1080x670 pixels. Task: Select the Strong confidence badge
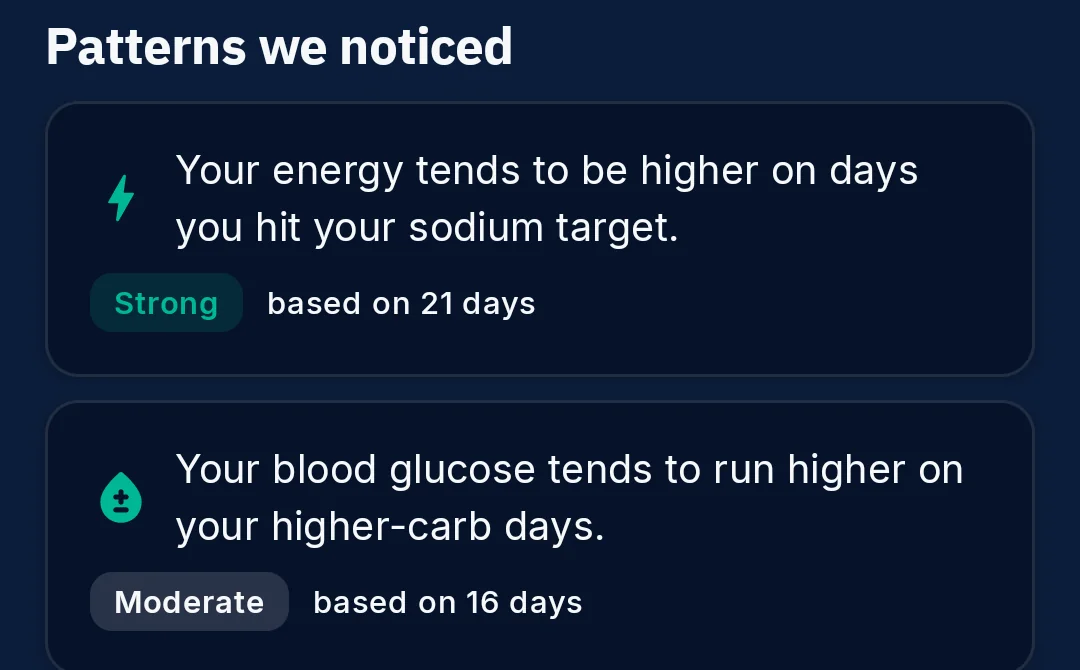click(x=166, y=303)
